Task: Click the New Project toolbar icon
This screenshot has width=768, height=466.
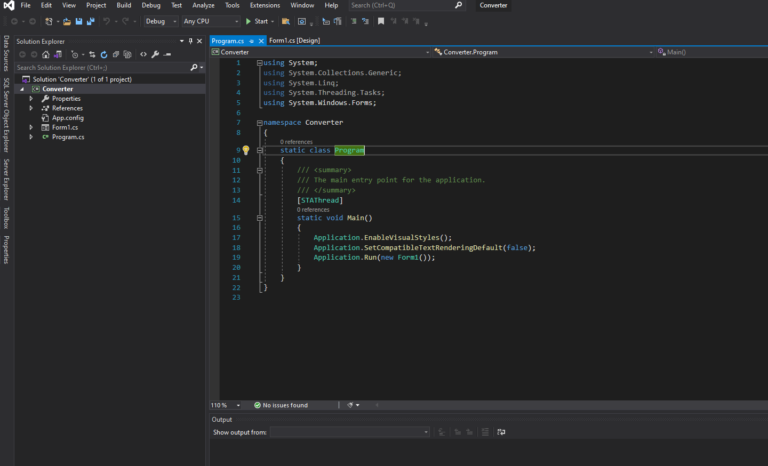Action: 48,22
